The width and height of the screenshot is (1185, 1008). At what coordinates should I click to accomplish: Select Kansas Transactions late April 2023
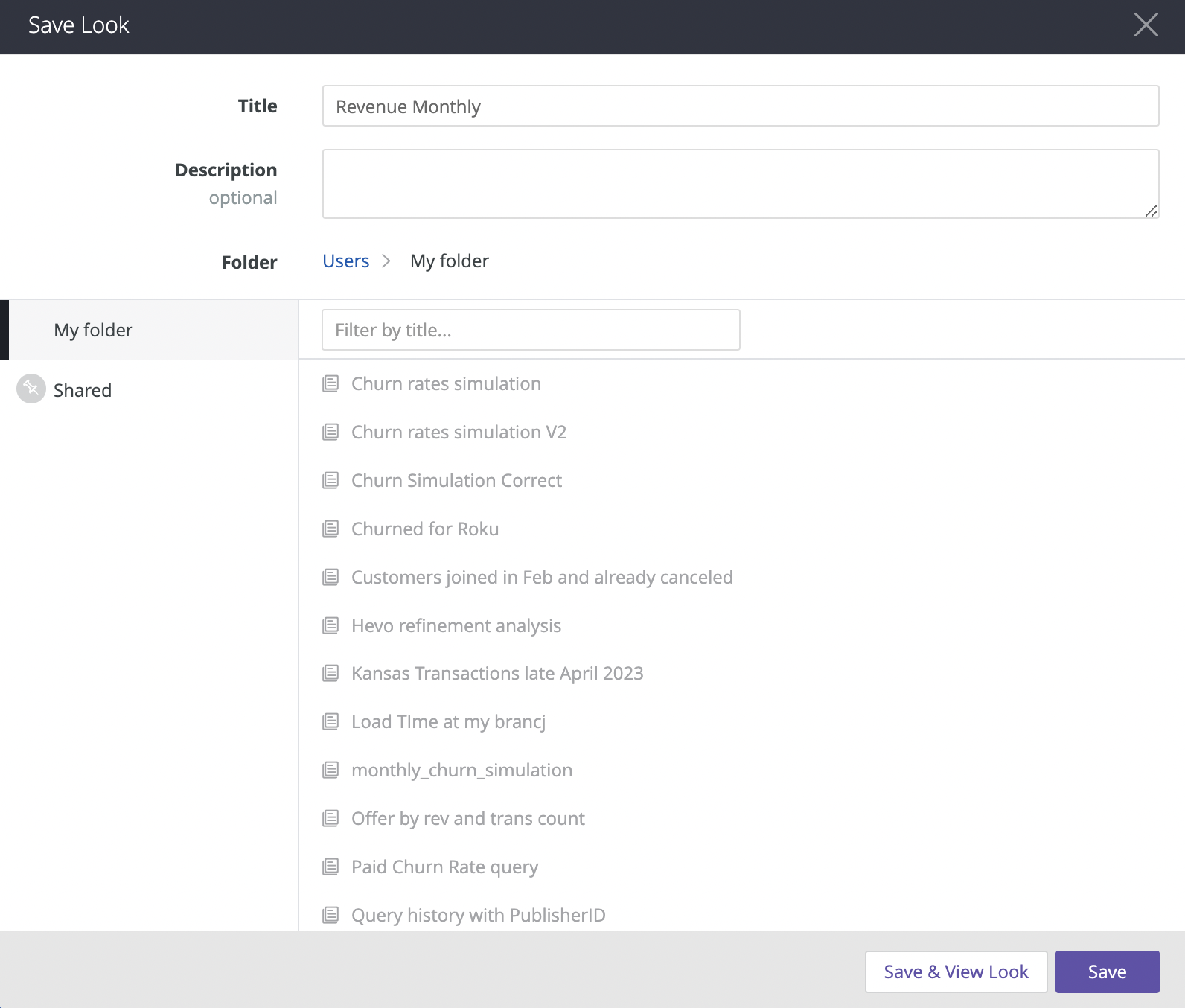click(497, 674)
